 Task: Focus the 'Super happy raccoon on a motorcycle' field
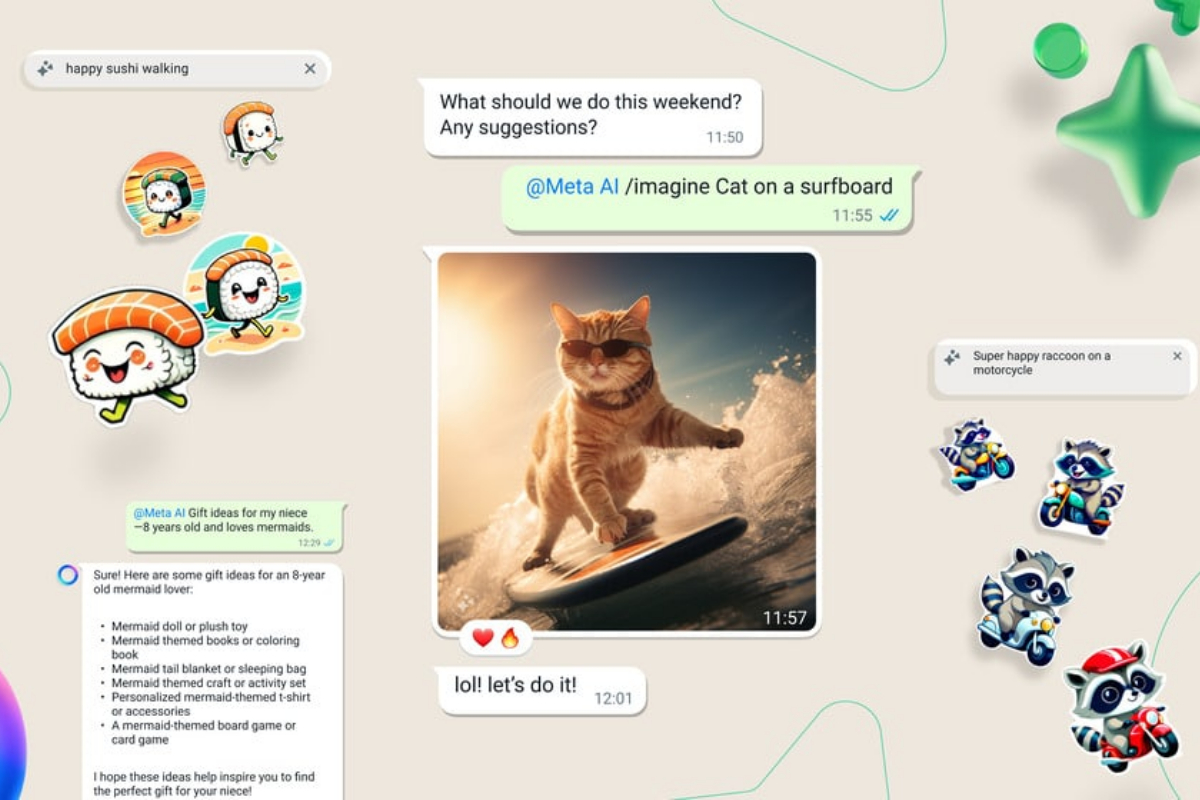1060,363
